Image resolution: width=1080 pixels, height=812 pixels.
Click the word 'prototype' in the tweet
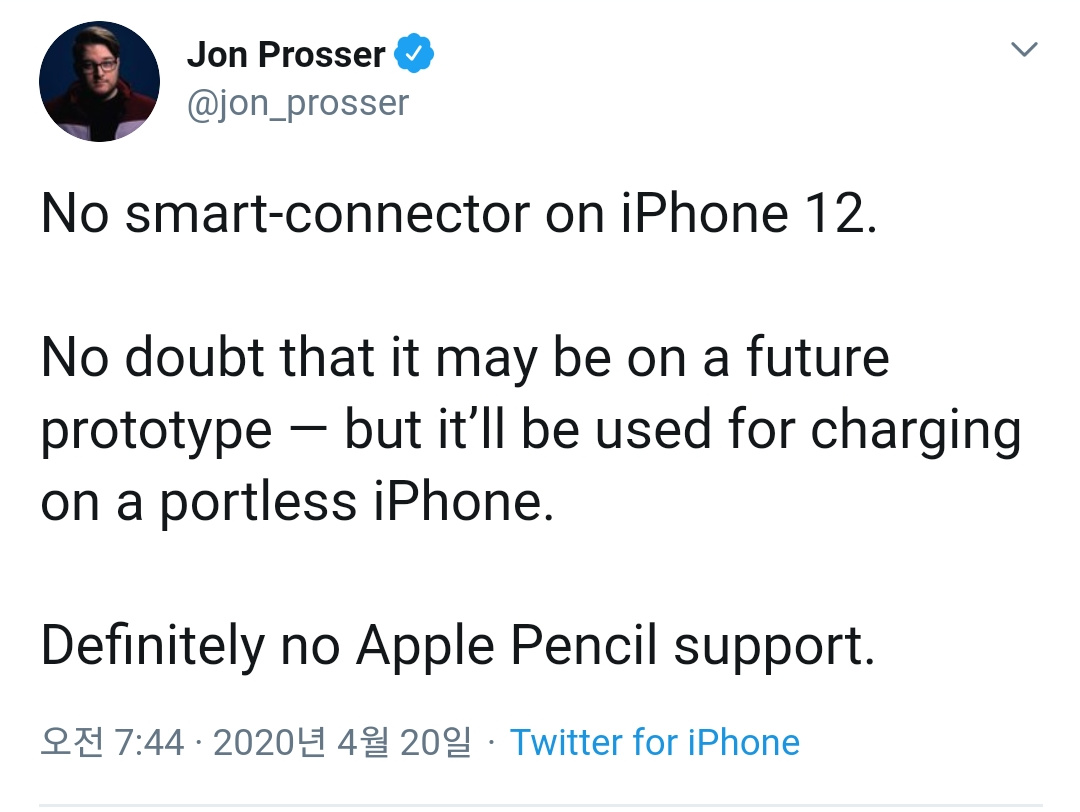click(x=156, y=432)
